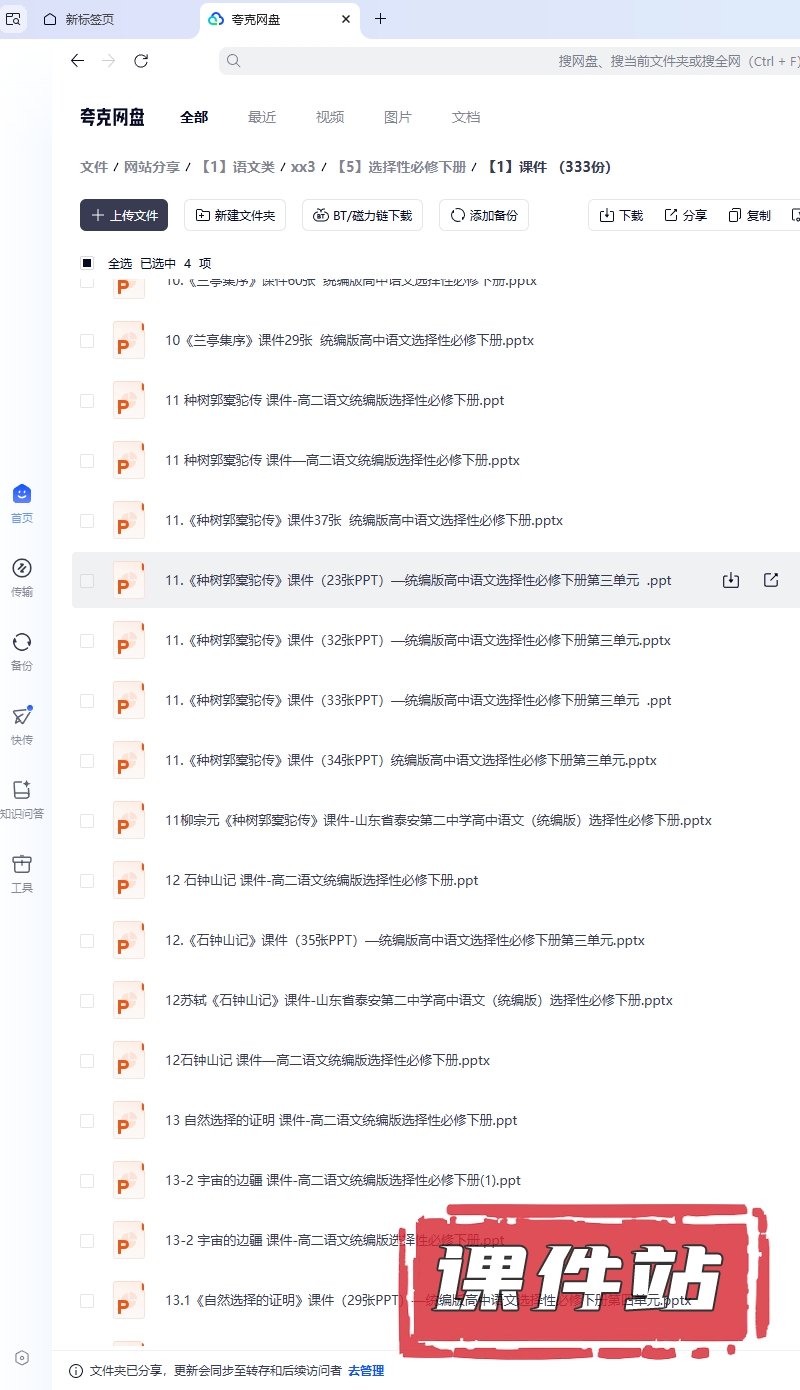This screenshot has height=1390, width=800.
Task: Click the share icon on the highlighted 23张PPT row
Action: [771, 580]
